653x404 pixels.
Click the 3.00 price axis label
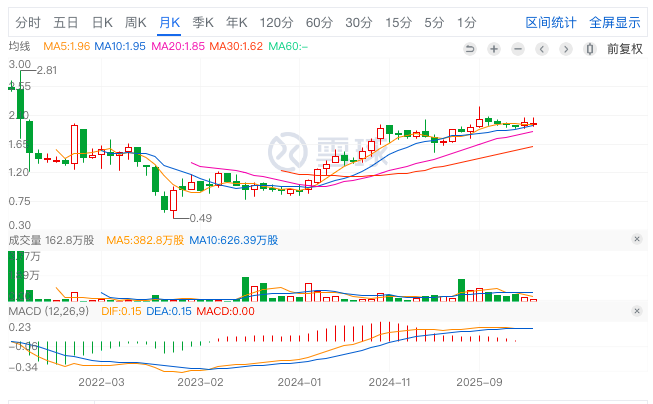click(20, 64)
